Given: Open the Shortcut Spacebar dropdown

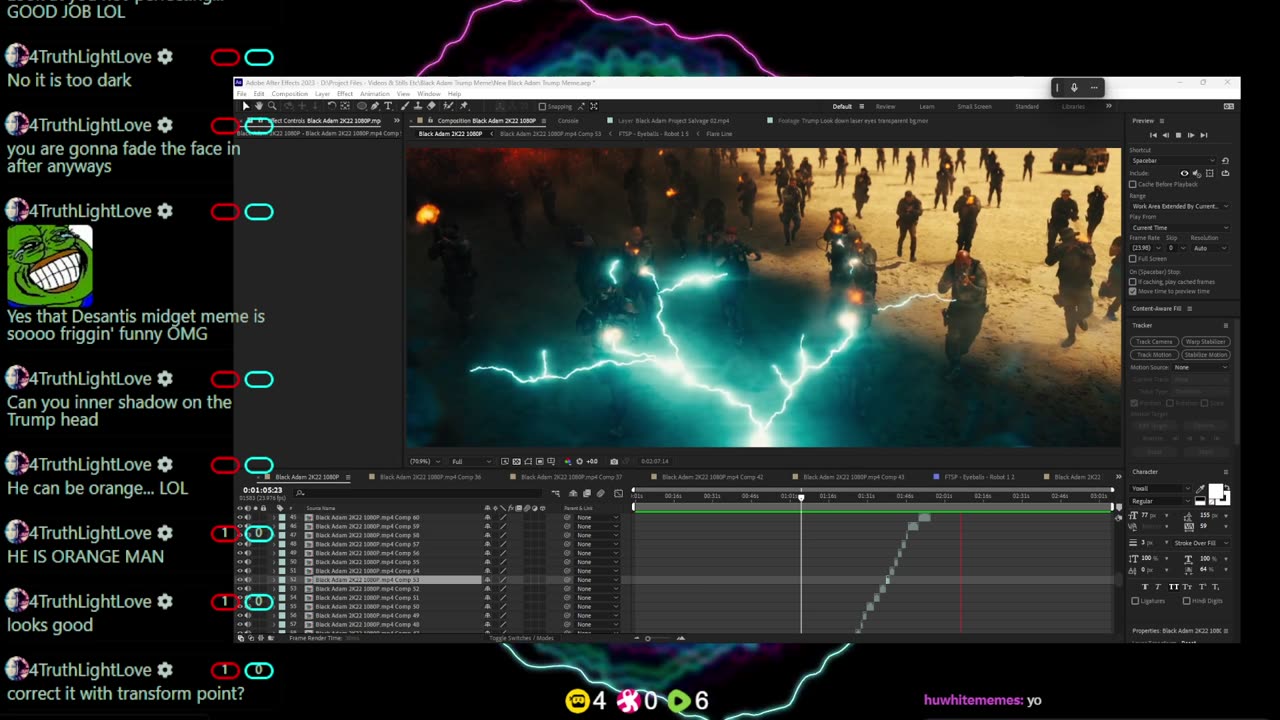Looking at the screenshot, I should (x=1173, y=161).
